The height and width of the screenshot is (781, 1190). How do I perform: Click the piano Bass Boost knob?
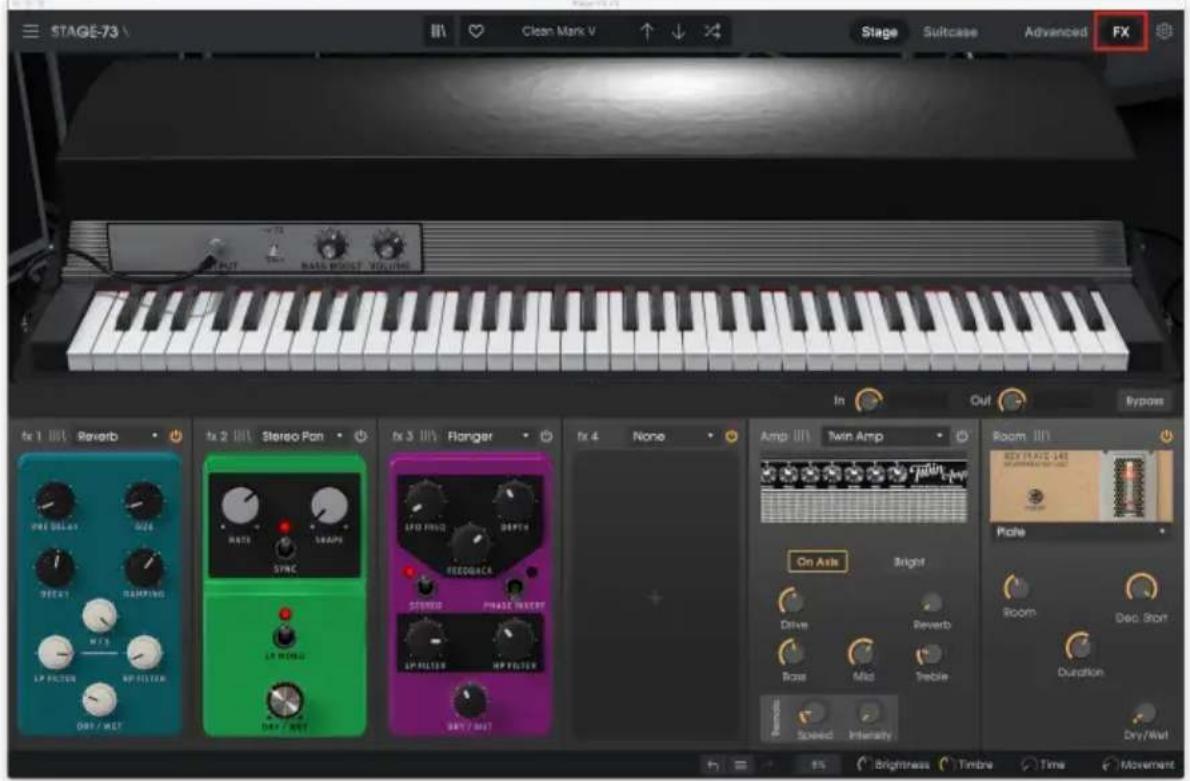pyautogui.click(x=331, y=245)
